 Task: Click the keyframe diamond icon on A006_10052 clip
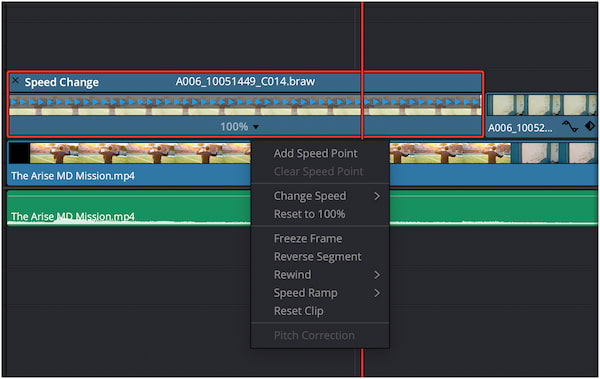590,126
